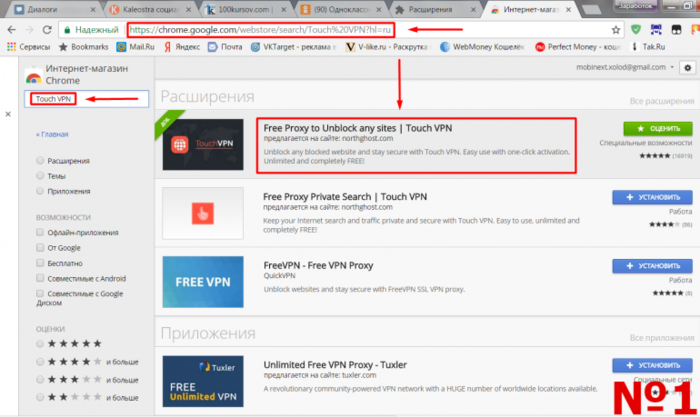Open the WebMoney Кошелек bookmark
The width and height of the screenshot is (700, 417).
(482, 46)
